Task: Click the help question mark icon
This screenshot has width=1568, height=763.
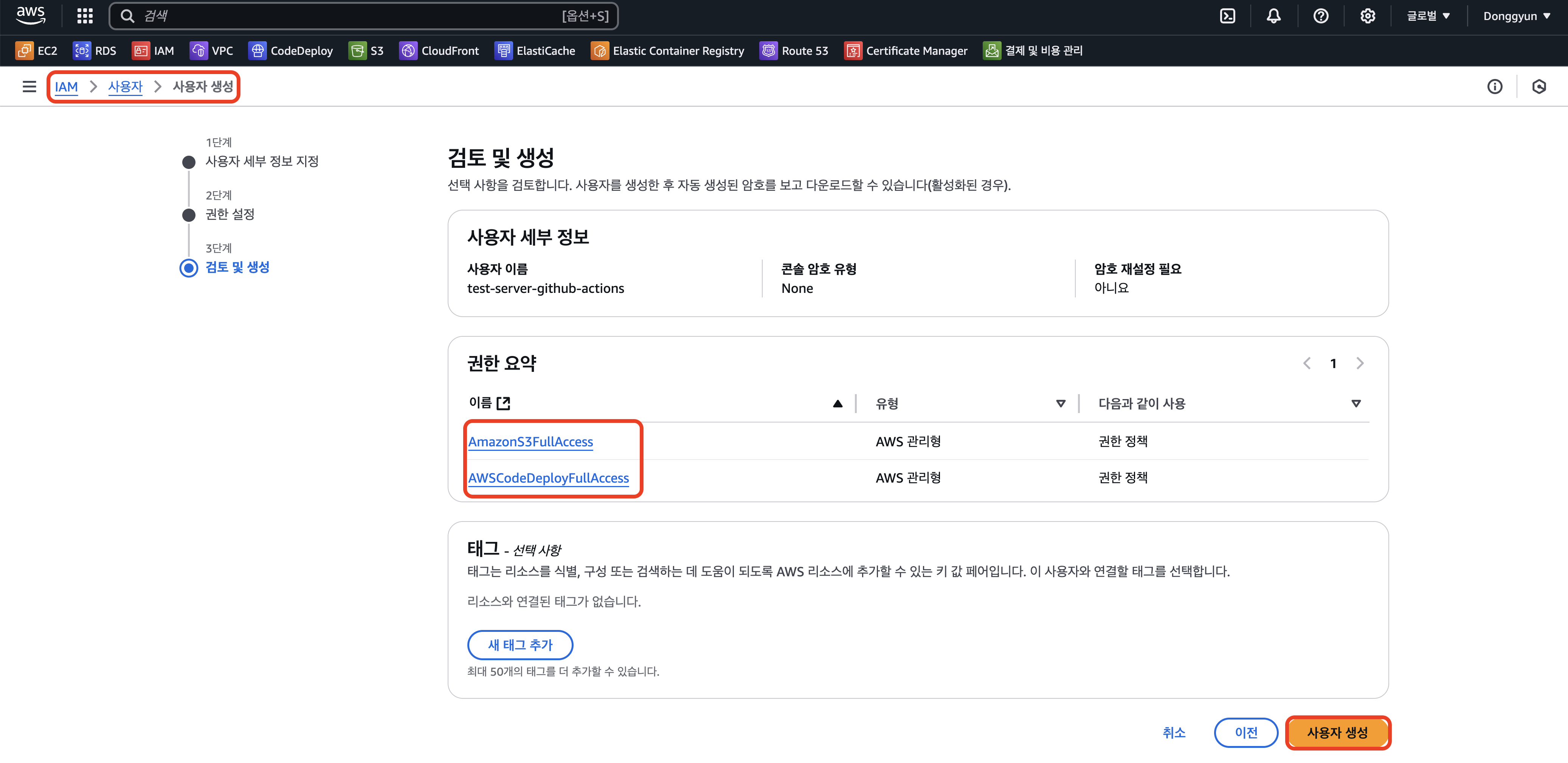Action: (x=1320, y=16)
